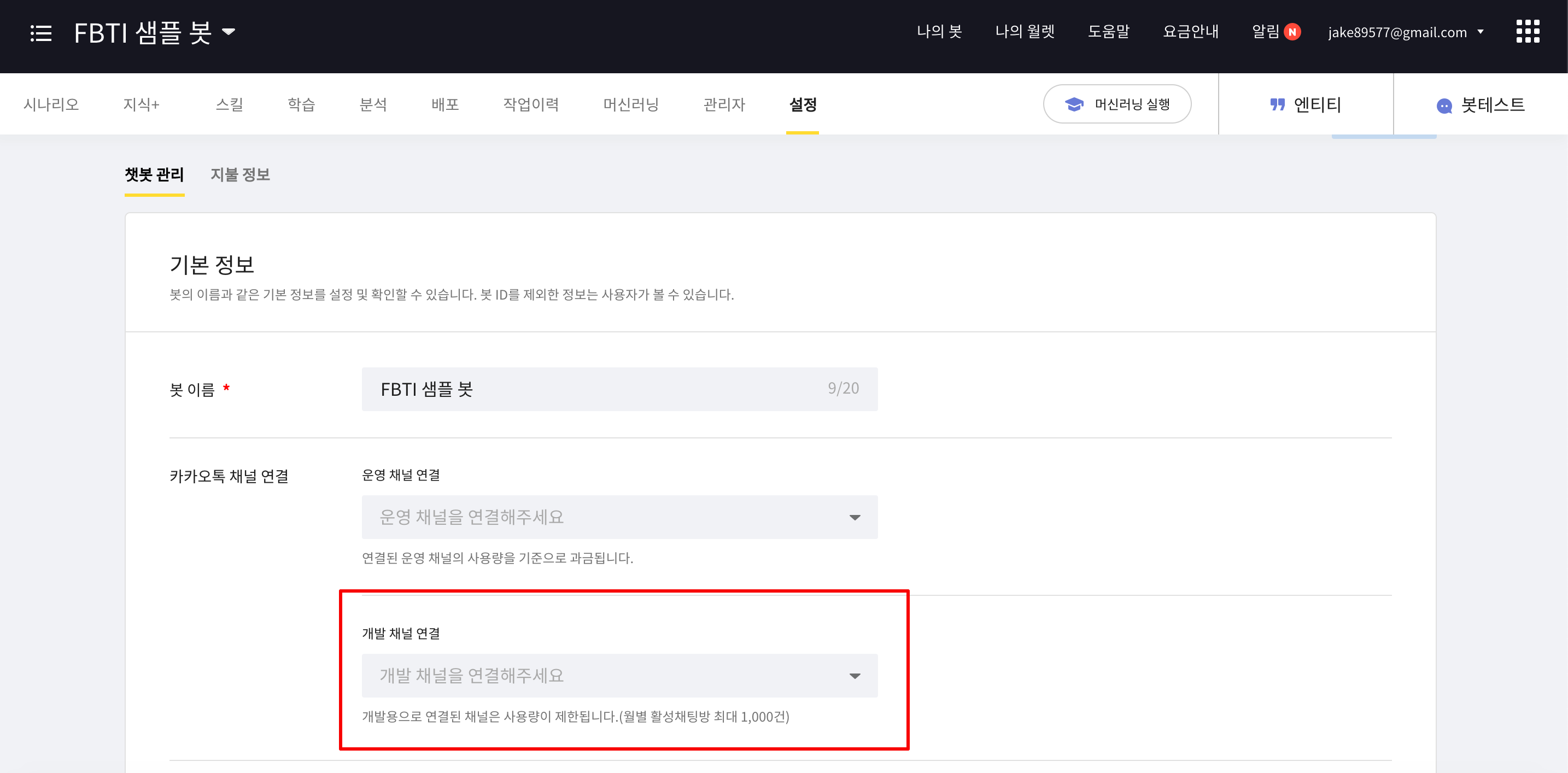The width and height of the screenshot is (1568, 773).
Task: Click the 9/20 character counter text
Action: [x=843, y=389]
